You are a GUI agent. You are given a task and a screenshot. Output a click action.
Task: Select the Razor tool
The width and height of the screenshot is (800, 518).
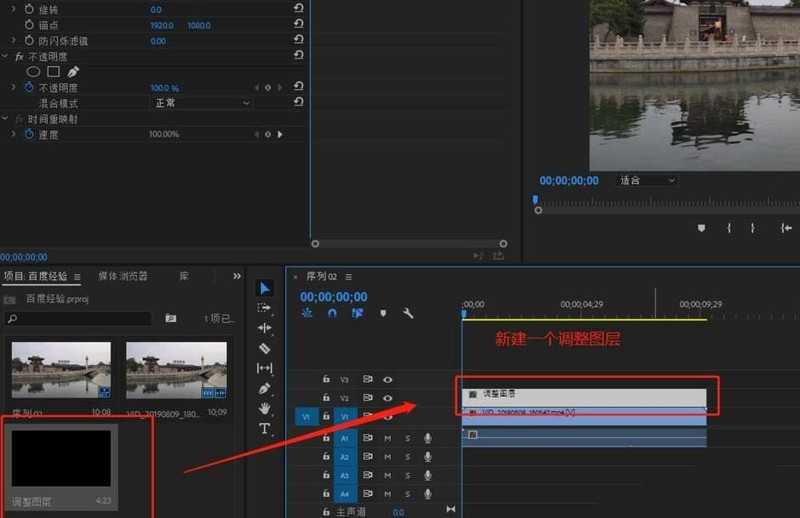pyautogui.click(x=265, y=348)
